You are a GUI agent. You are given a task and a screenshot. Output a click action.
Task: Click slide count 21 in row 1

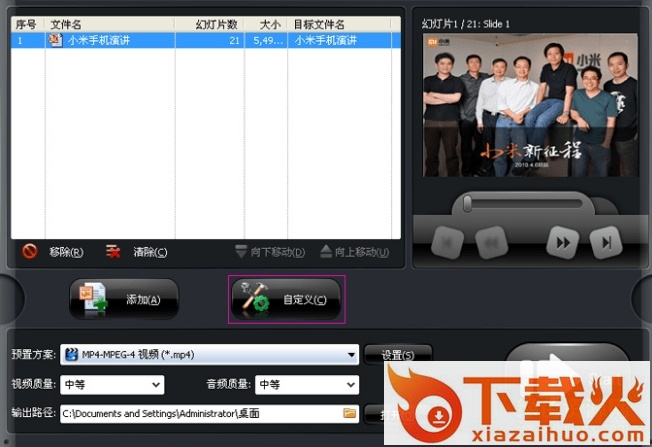[x=235, y=40]
